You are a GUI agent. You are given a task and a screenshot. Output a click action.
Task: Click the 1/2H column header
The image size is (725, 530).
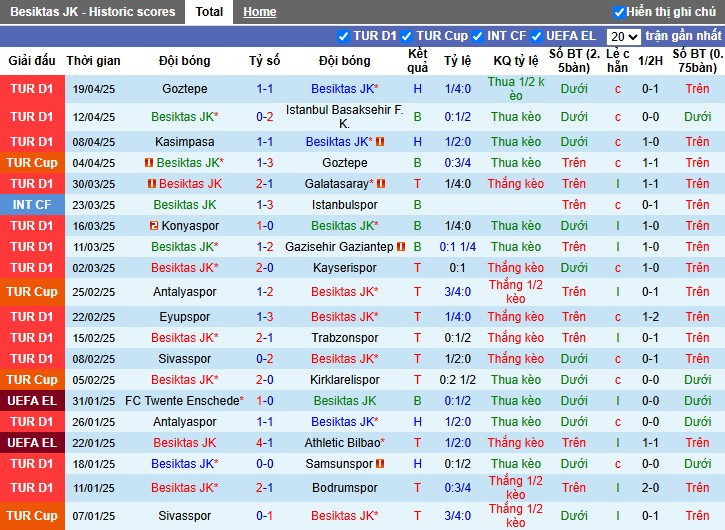(x=650, y=61)
